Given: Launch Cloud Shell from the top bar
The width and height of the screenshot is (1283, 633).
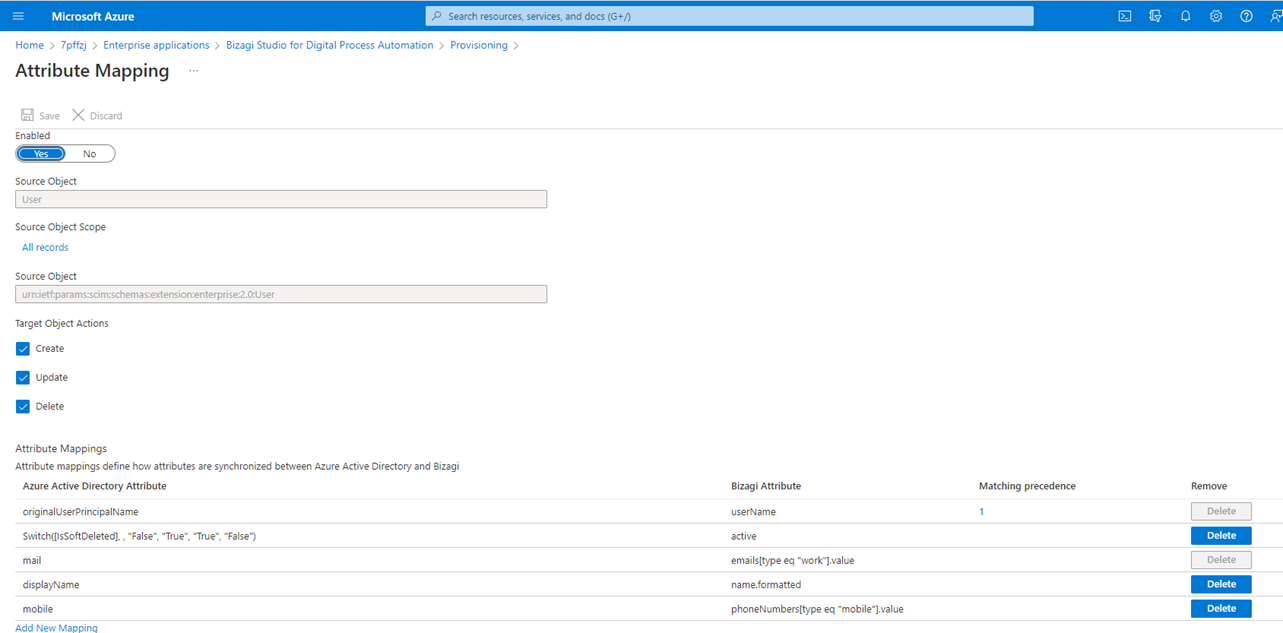Looking at the screenshot, I should [x=1125, y=16].
